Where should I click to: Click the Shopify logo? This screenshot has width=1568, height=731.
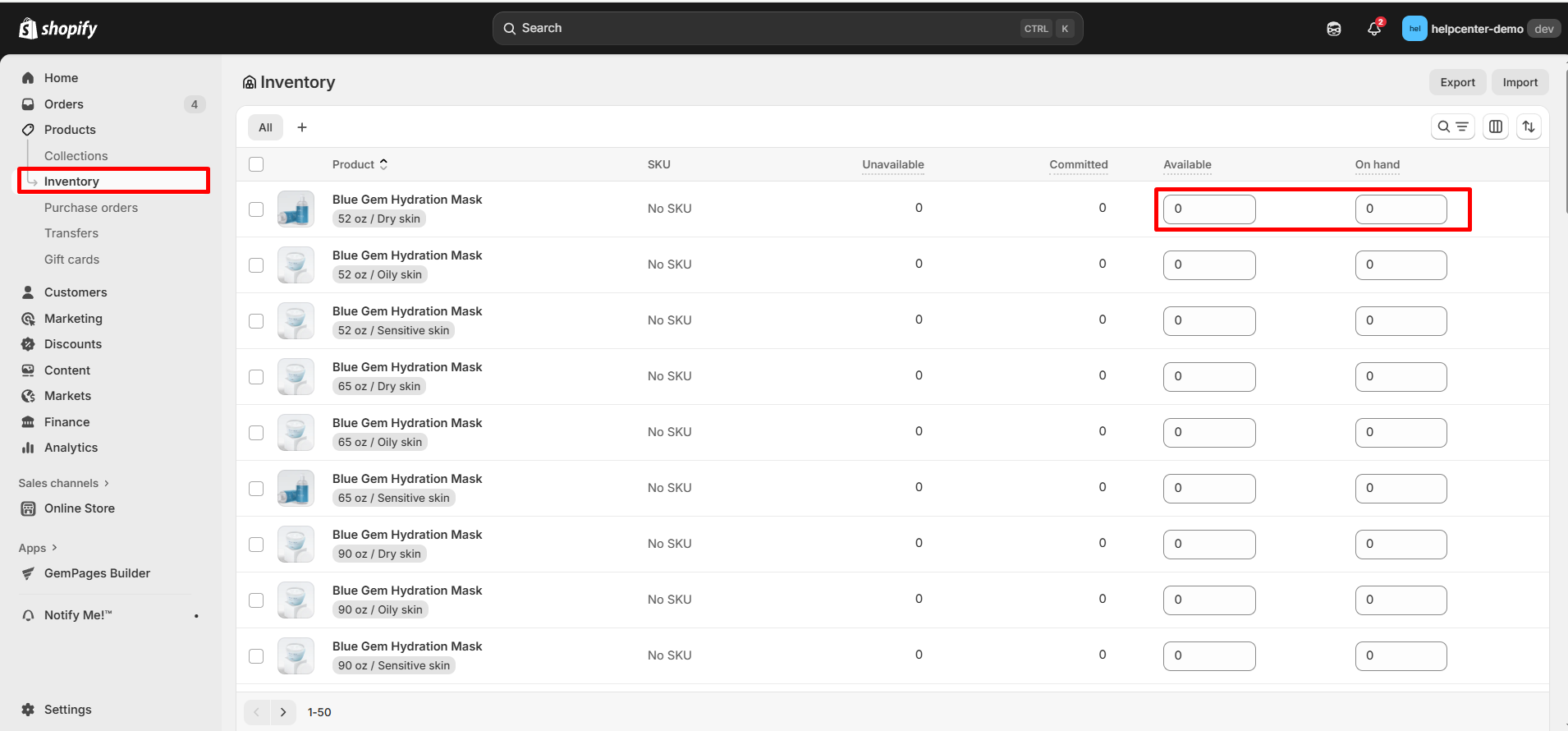[x=57, y=29]
